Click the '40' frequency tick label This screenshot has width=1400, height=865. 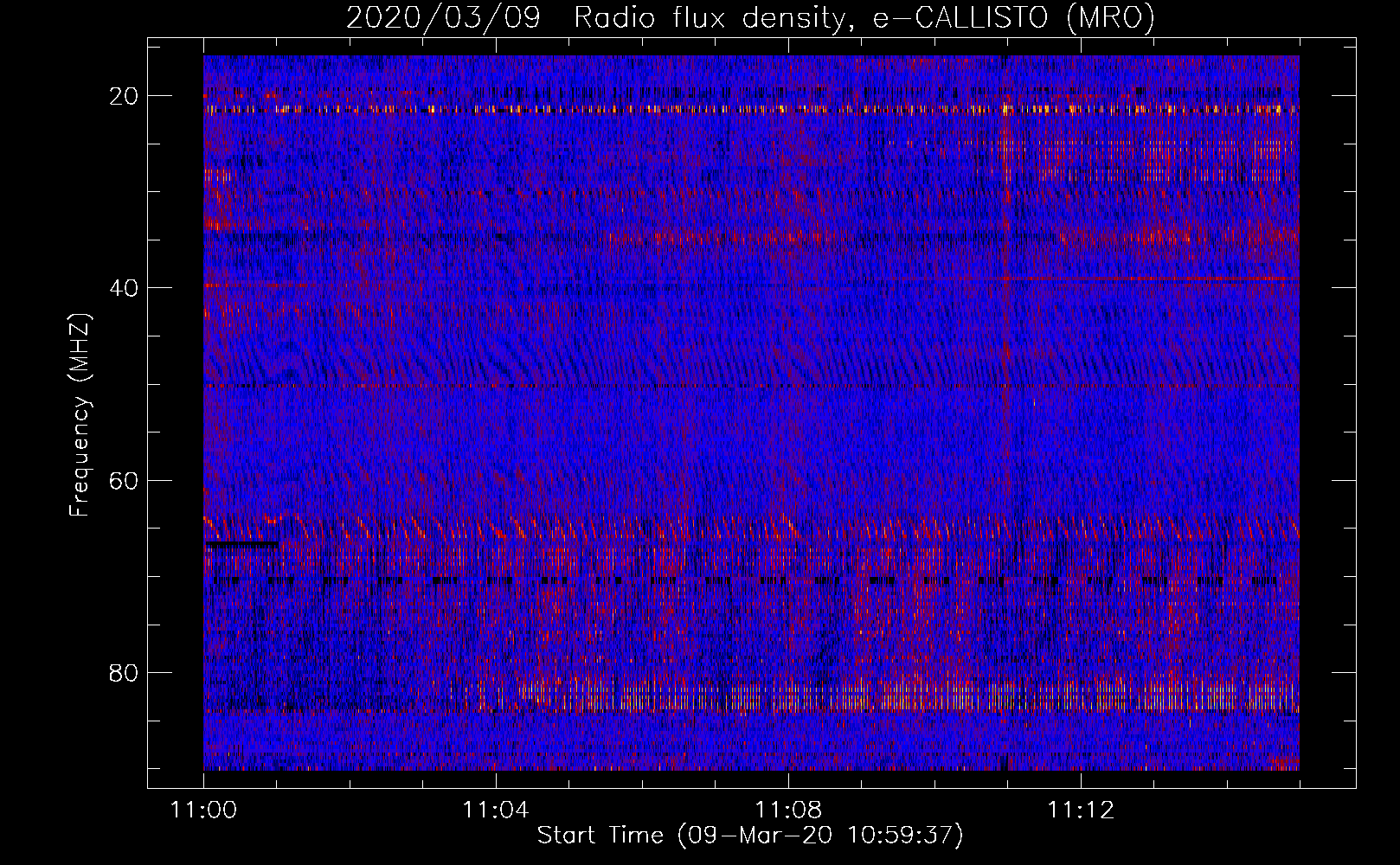pos(125,288)
